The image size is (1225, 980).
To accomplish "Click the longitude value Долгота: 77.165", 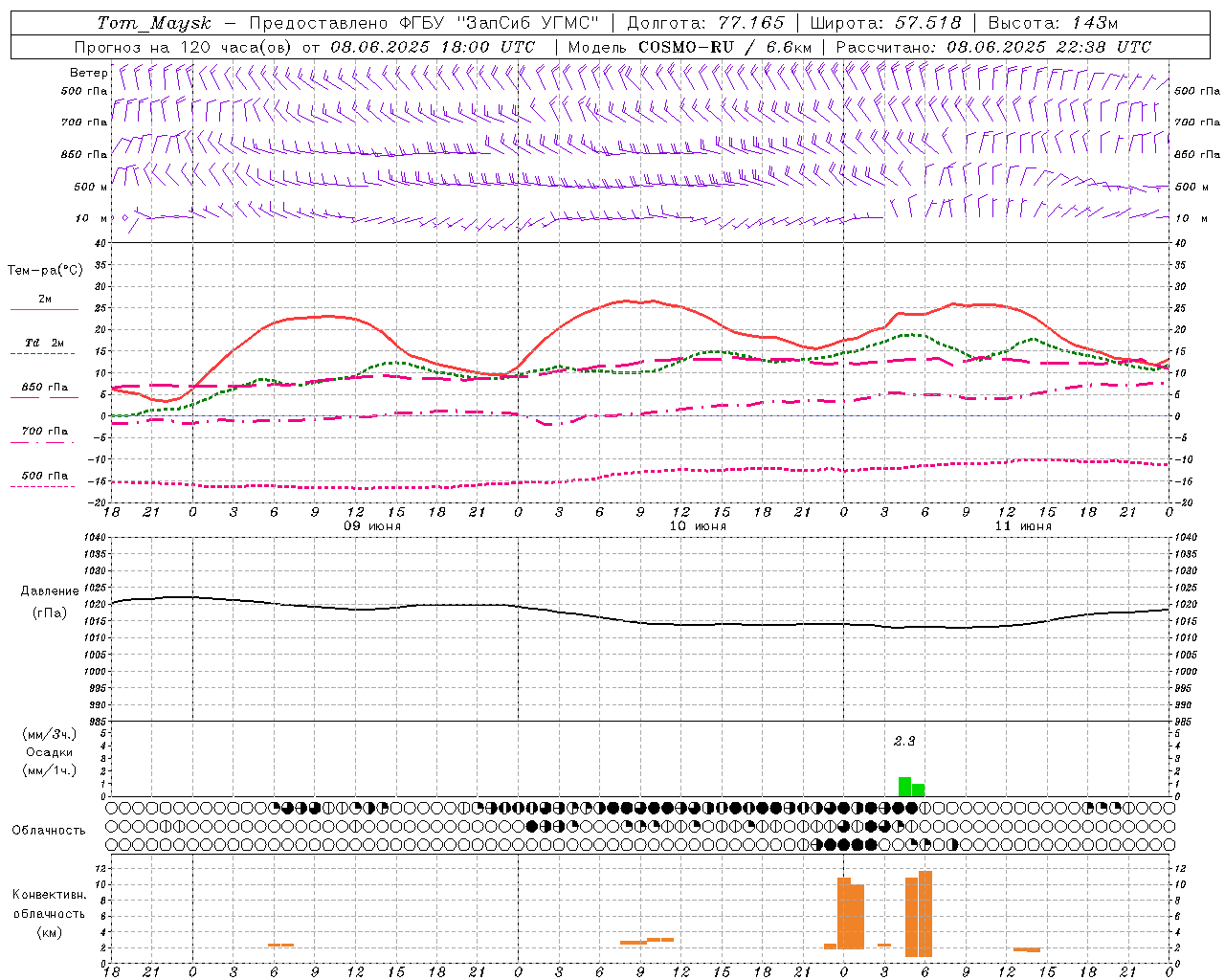I will 705,23.
